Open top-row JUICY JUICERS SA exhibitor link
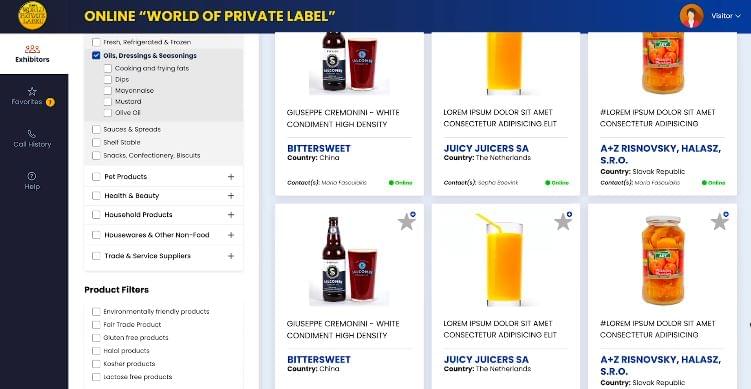The height and width of the screenshot is (389, 751). point(486,149)
